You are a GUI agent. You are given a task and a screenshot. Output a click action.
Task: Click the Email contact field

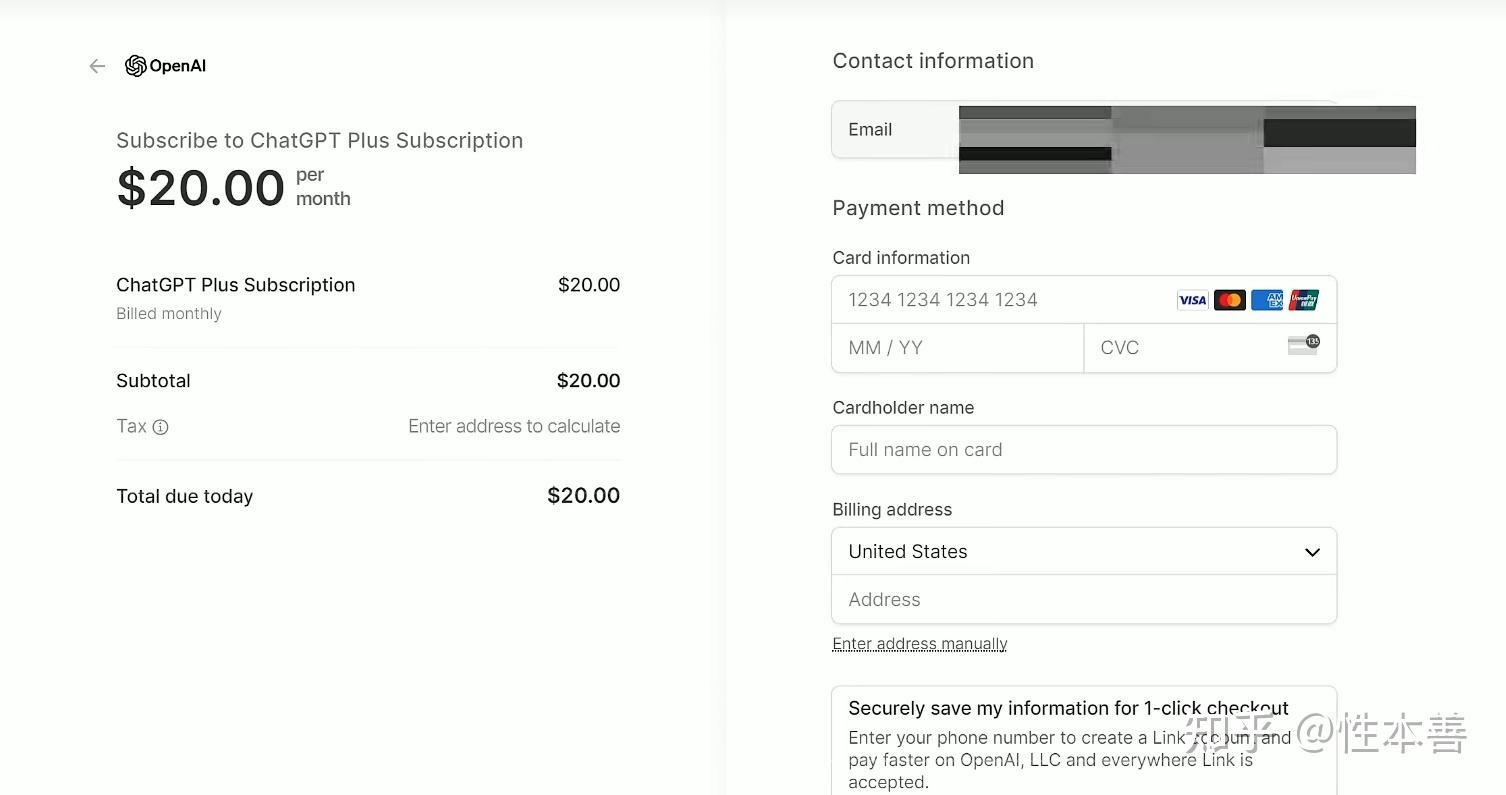(x=1084, y=129)
